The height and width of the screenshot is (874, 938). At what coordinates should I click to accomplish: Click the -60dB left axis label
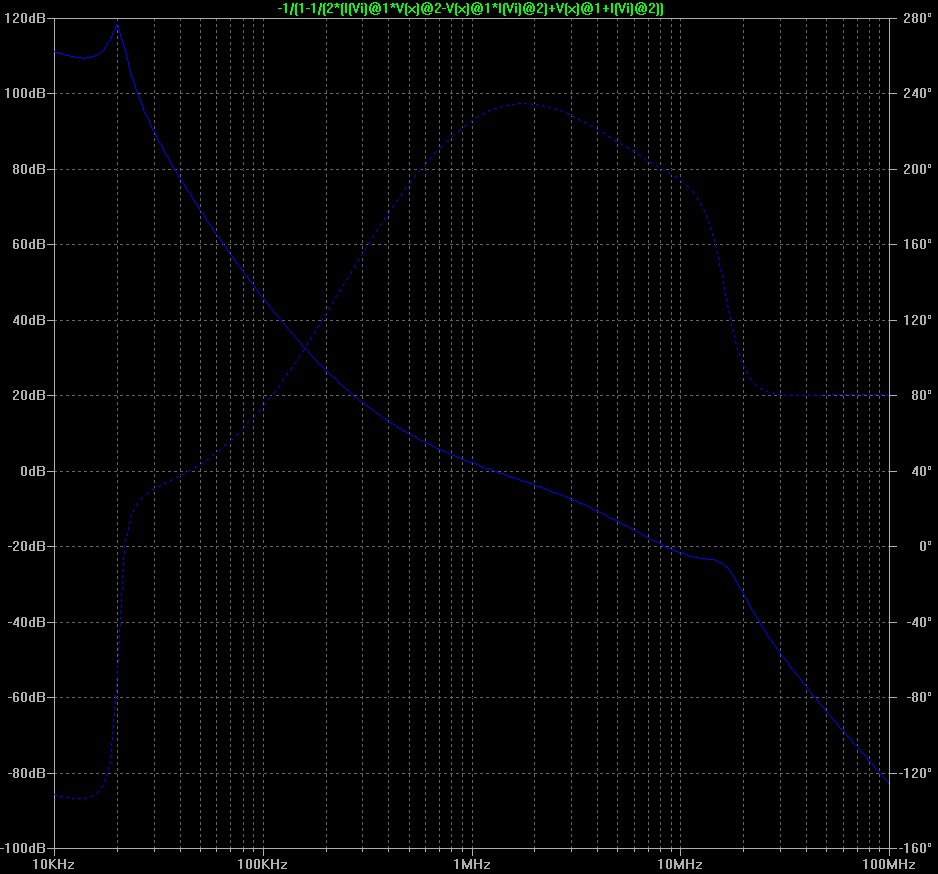point(26,697)
